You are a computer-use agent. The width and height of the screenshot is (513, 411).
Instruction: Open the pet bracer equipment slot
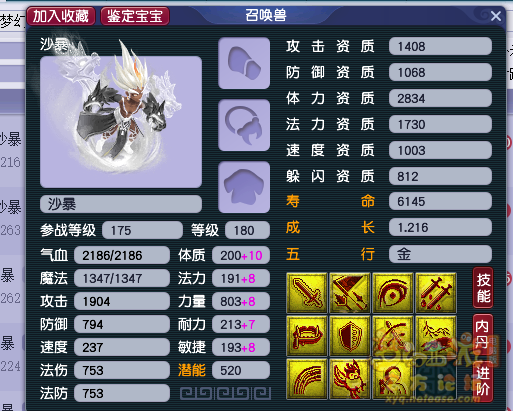tap(244, 63)
